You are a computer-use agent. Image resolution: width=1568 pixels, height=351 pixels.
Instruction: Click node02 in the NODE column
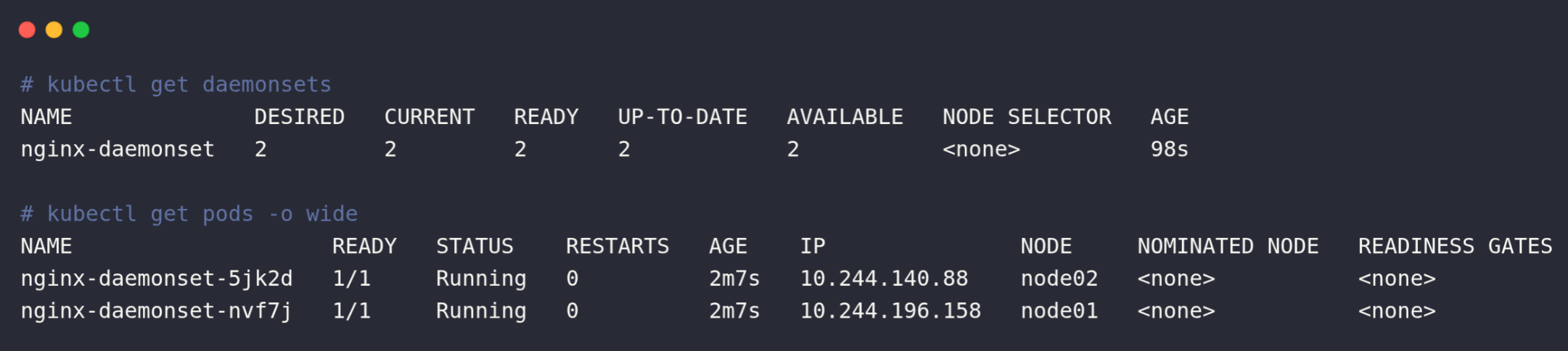click(1059, 278)
